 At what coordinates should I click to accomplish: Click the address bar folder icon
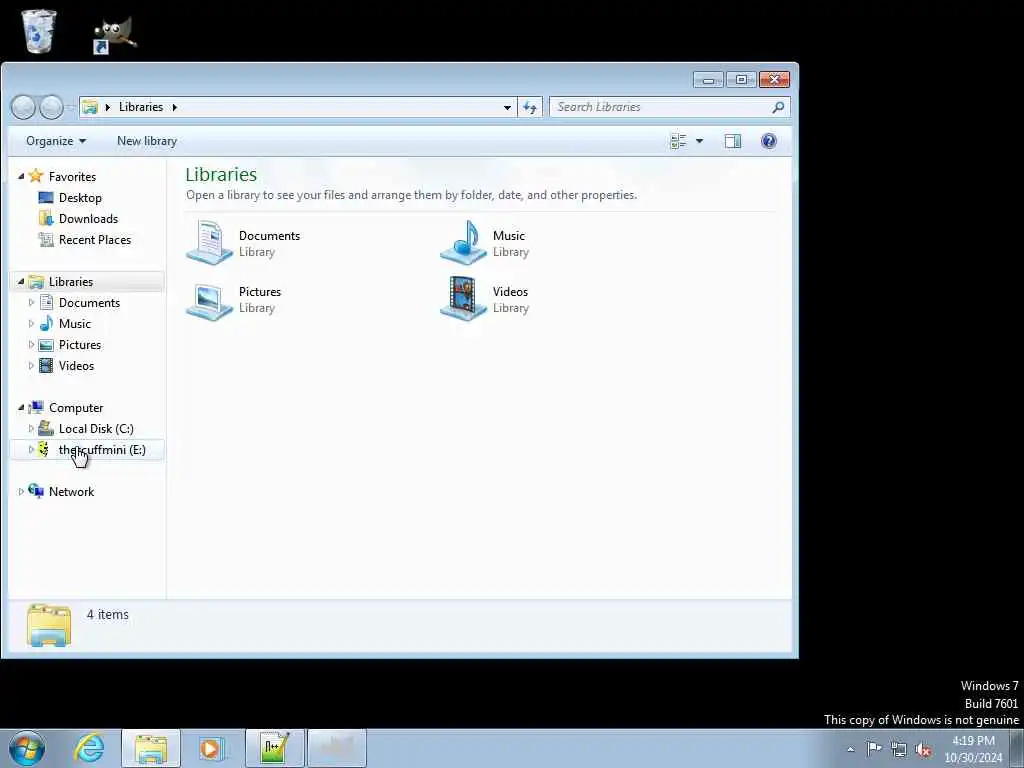(90, 107)
